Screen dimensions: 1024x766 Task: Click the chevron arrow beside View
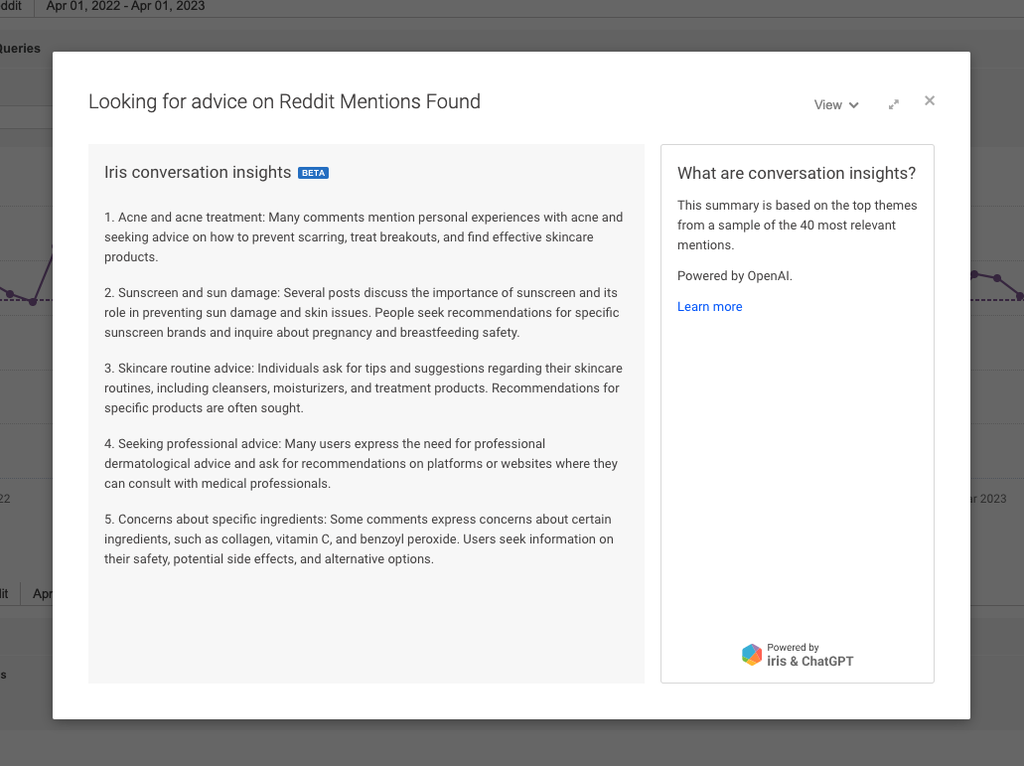[854, 106]
